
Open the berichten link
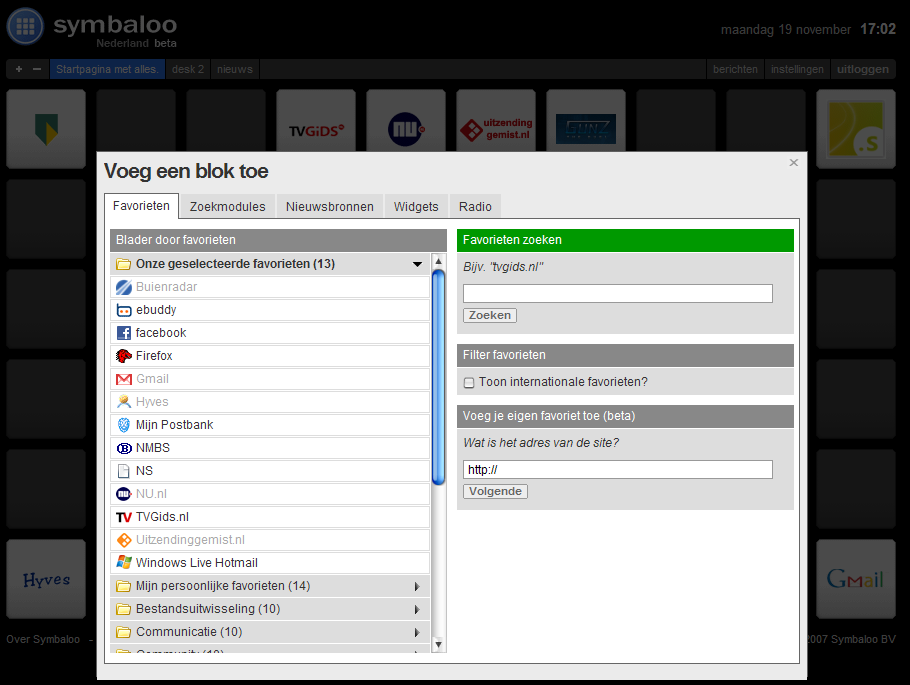pos(735,69)
